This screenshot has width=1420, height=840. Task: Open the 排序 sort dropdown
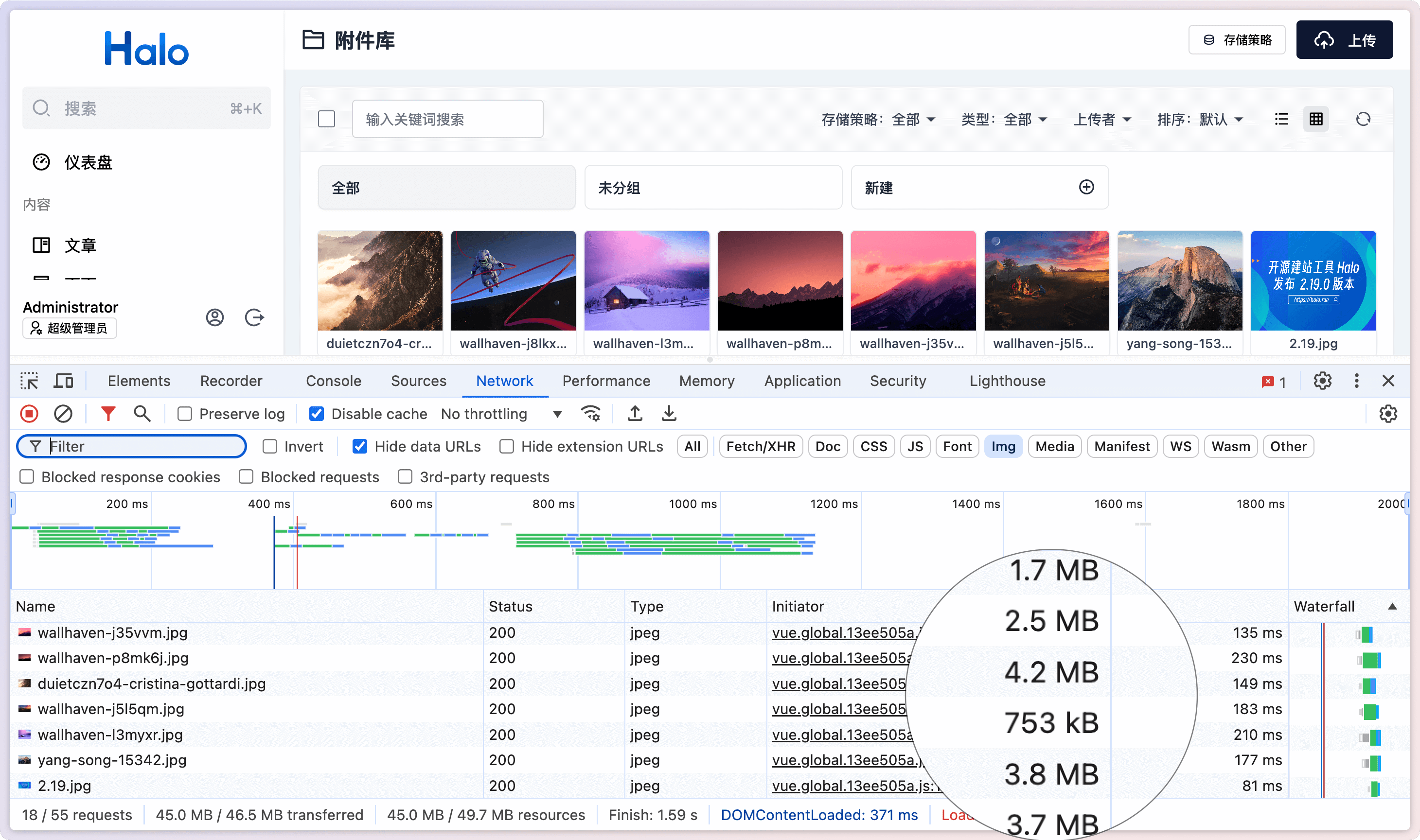[x=1200, y=120]
